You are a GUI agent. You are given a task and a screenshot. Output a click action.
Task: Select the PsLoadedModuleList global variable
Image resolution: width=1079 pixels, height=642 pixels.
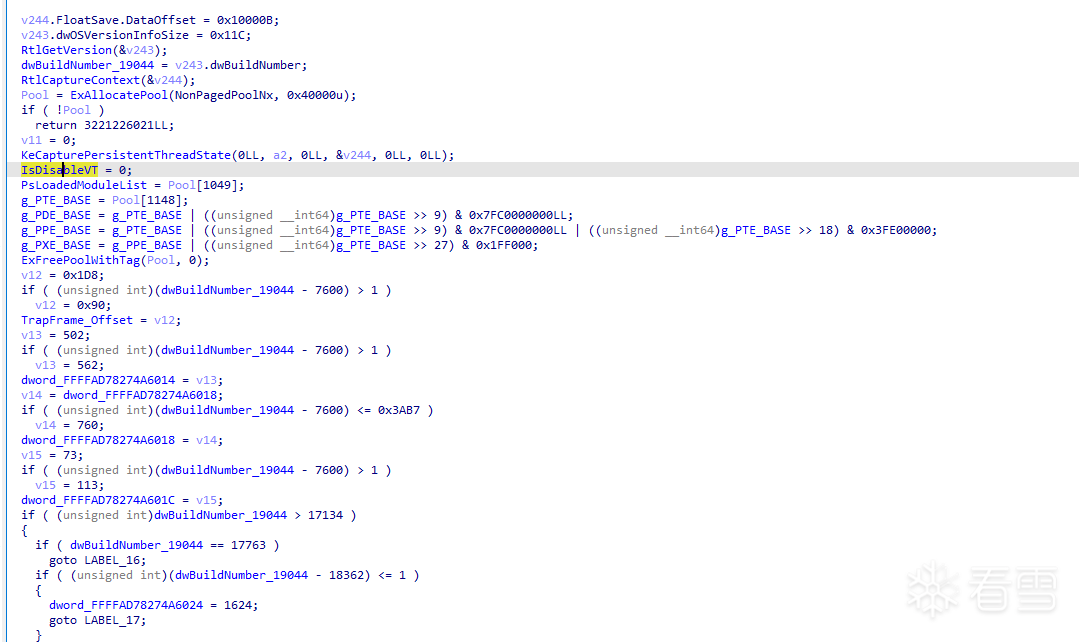pyautogui.click(x=84, y=185)
